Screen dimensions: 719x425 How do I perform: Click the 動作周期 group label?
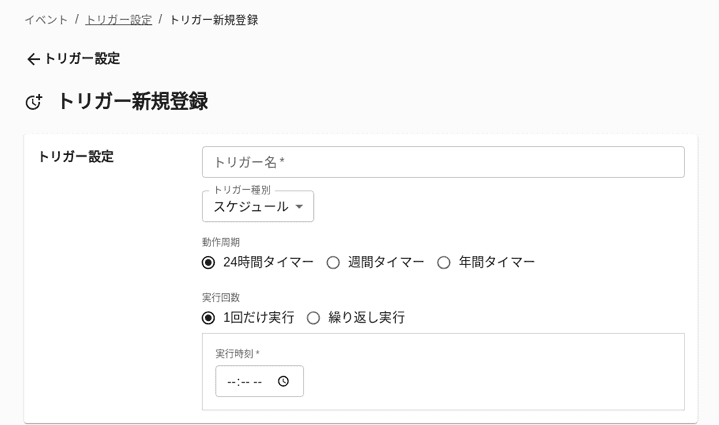click(x=221, y=242)
